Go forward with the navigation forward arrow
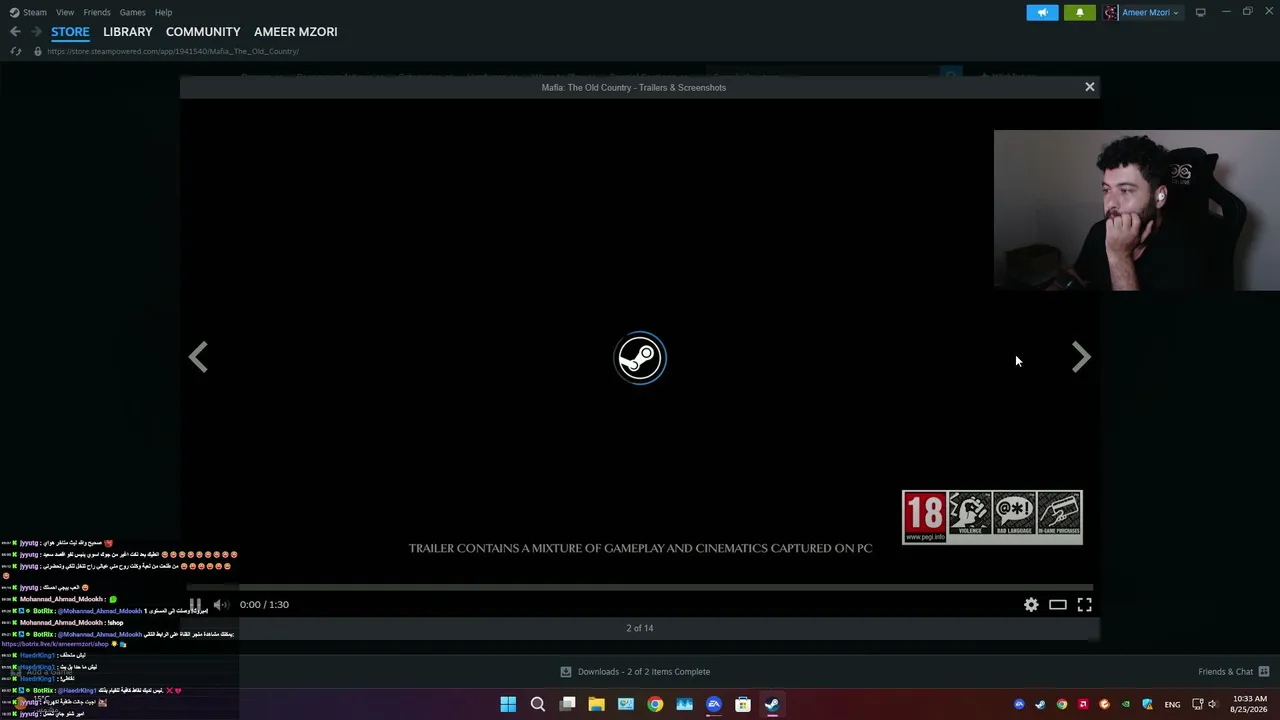The width and height of the screenshot is (1280, 720). 36,32
